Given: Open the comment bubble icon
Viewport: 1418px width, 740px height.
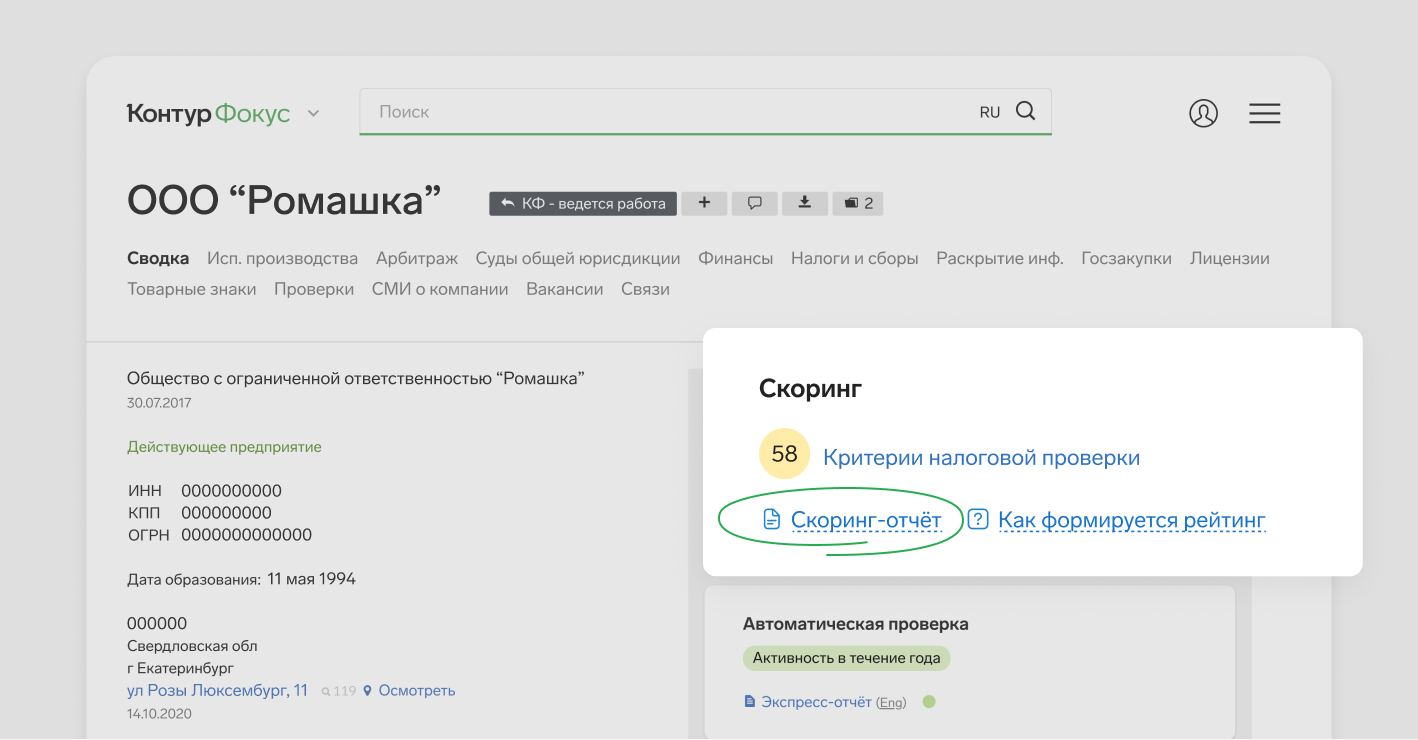Looking at the screenshot, I should (x=755, y=203).
